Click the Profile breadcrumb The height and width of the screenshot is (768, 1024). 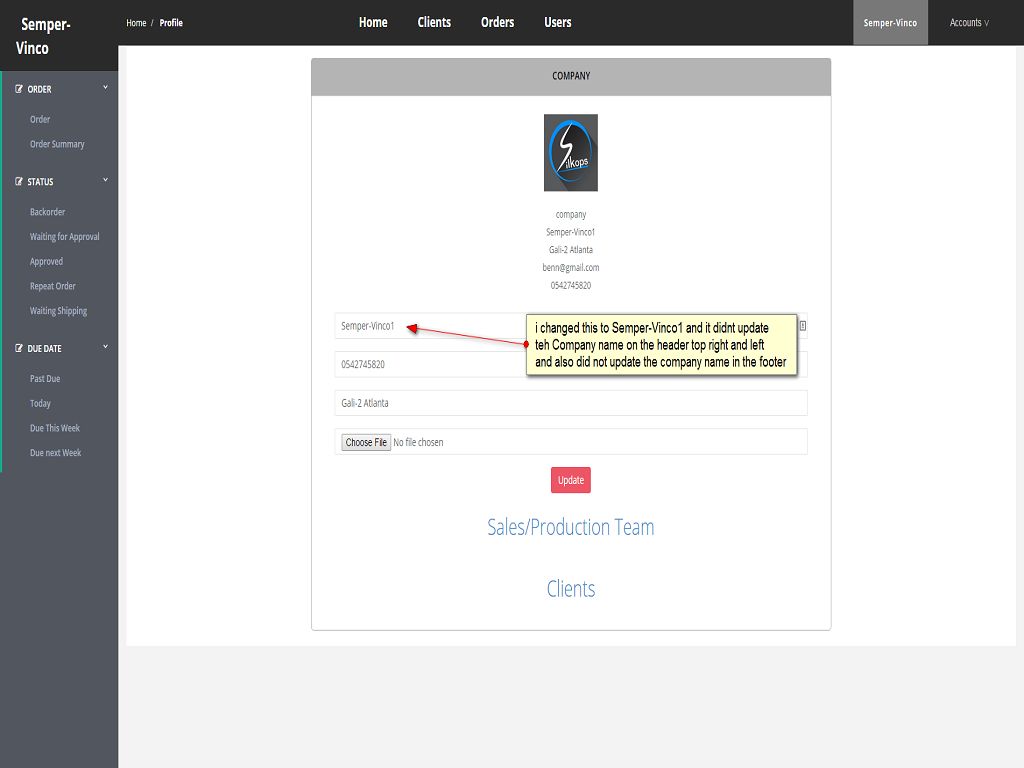(x=171, y=23)
